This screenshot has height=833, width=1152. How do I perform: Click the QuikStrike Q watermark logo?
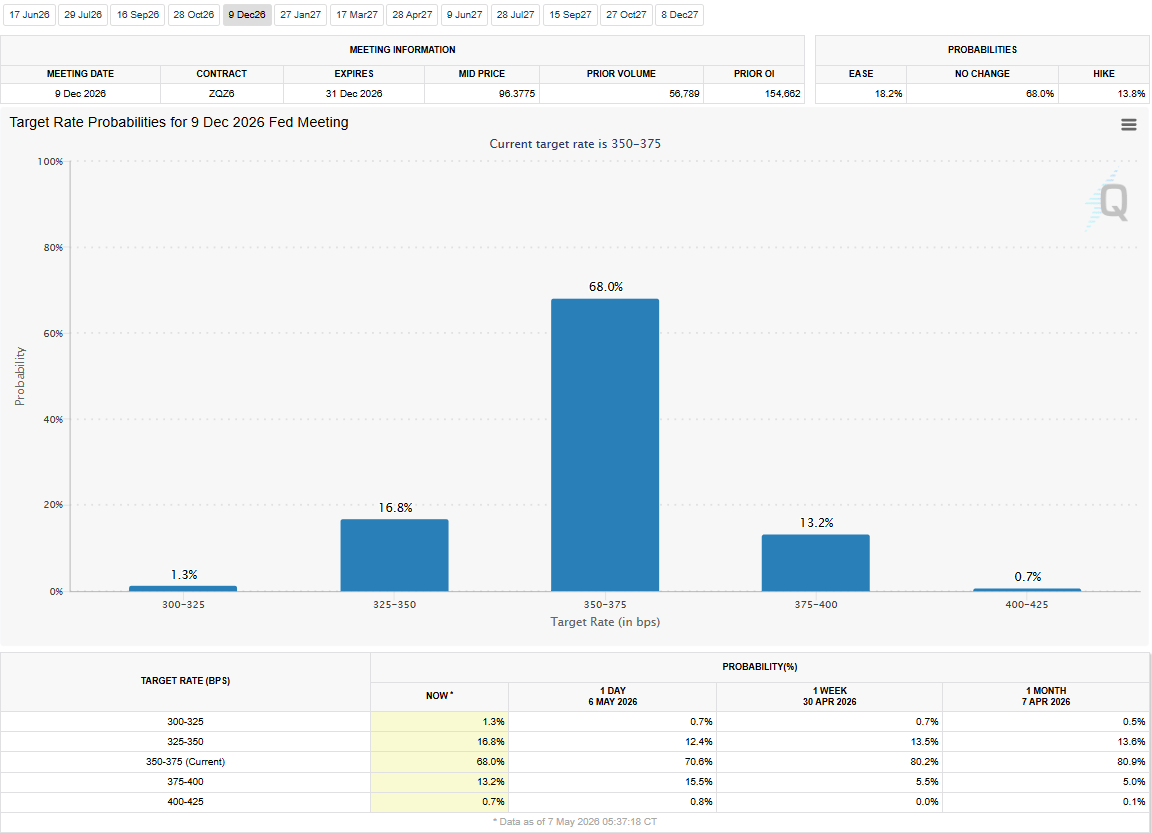pos(1106,201)
